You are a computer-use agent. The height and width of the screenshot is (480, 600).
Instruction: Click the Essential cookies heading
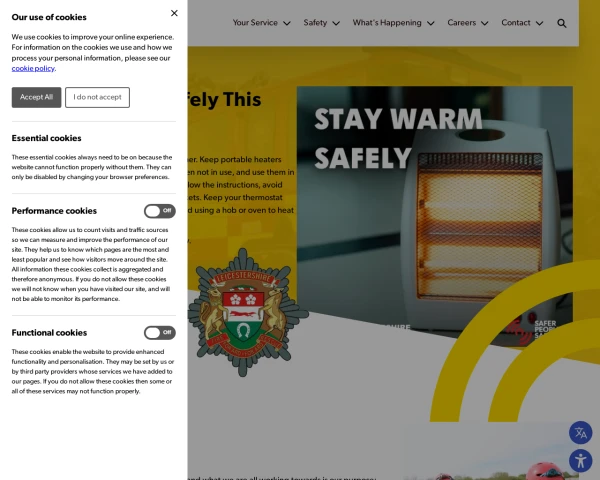pyautogui.click(x=46, y=138)
